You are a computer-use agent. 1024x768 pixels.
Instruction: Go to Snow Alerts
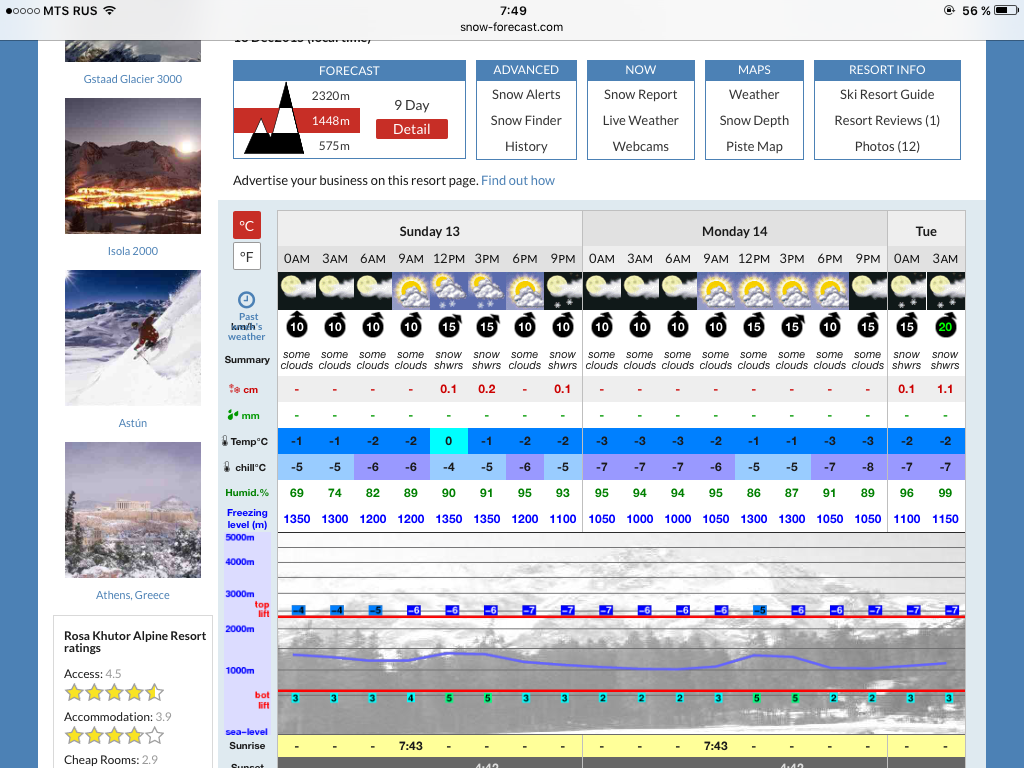coord(526,95)
